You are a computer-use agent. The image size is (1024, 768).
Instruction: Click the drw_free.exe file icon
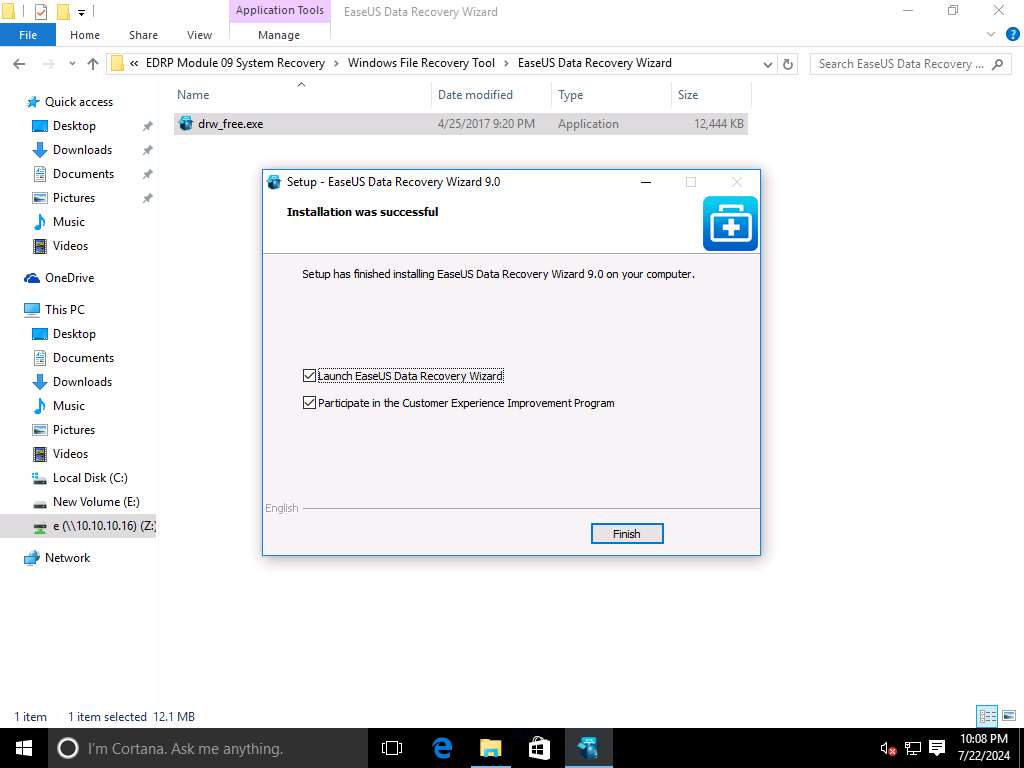[x=186, y=123]
